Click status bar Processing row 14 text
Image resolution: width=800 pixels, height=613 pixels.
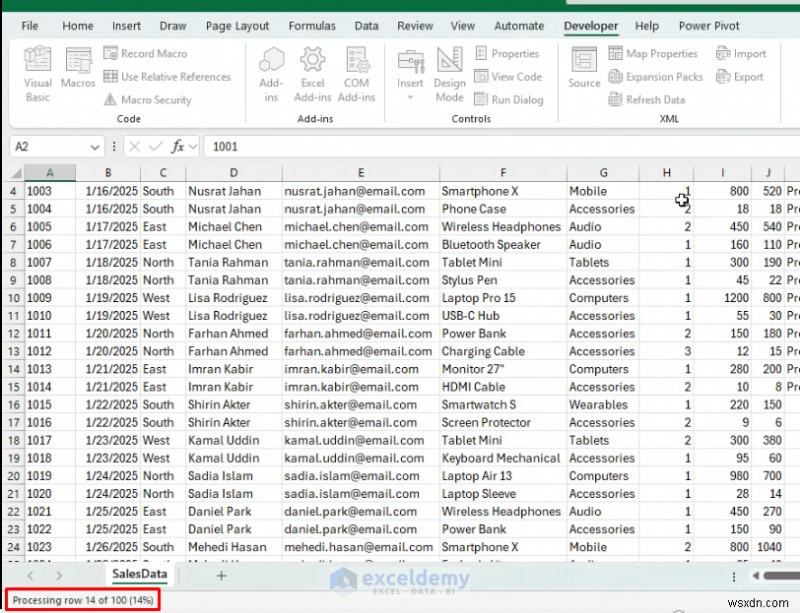(x=83, y=600)
